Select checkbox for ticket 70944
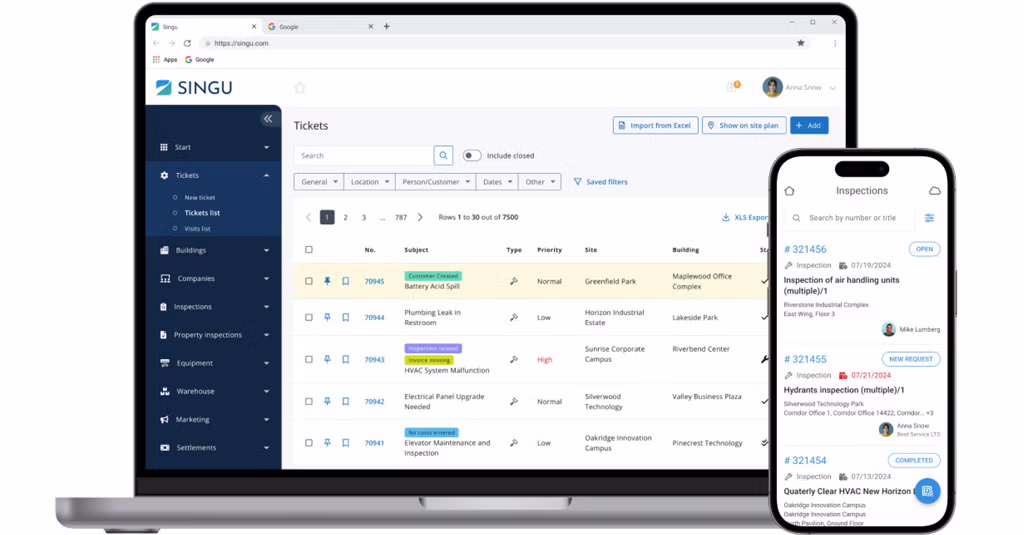1024x535 pixels. 309,317
